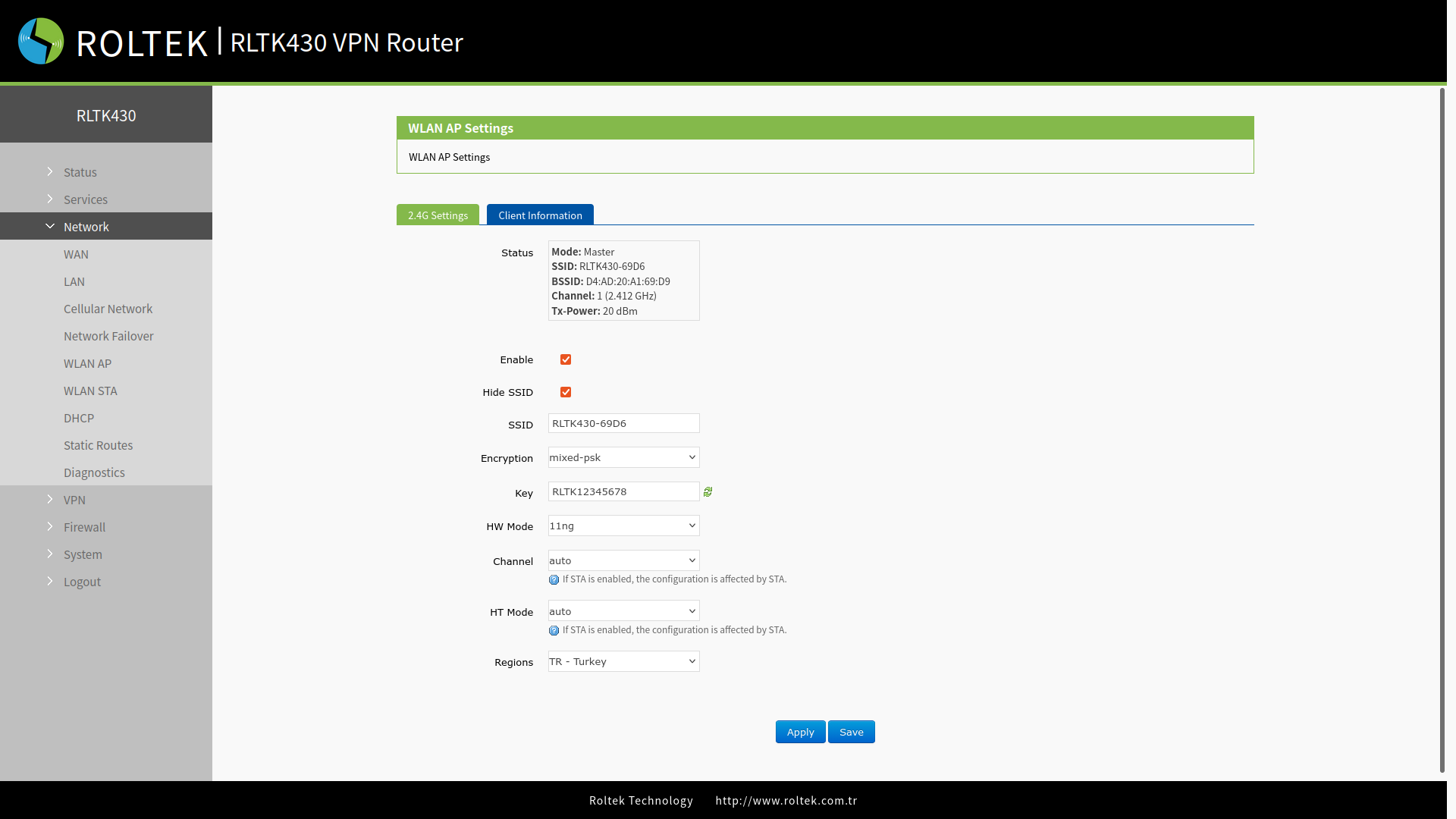Collapse the Network section chevron
The image size is (1456, 819).
(50, 226)
